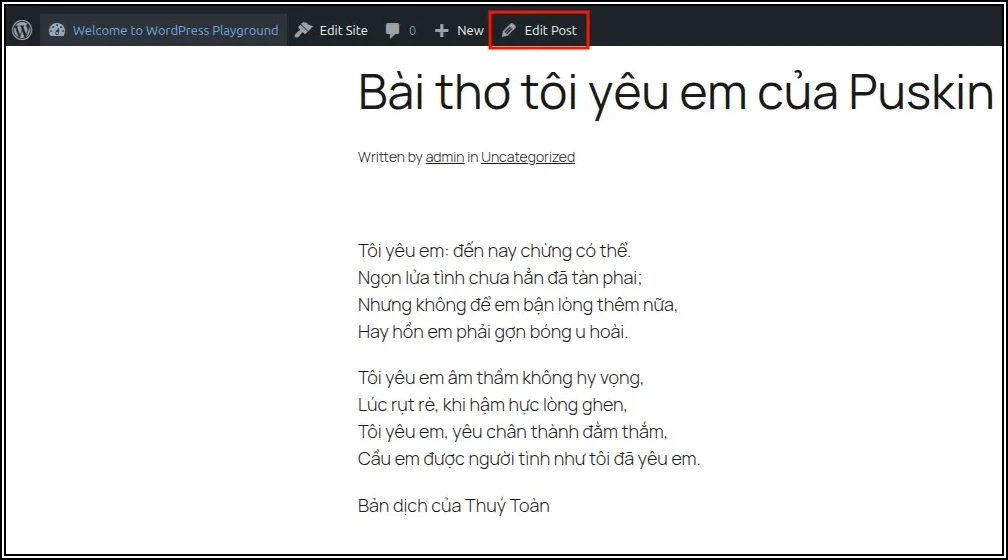Open the admin author link
Image resolution: width=1008 pixels, height=560 pixels.
pos(444,157)
